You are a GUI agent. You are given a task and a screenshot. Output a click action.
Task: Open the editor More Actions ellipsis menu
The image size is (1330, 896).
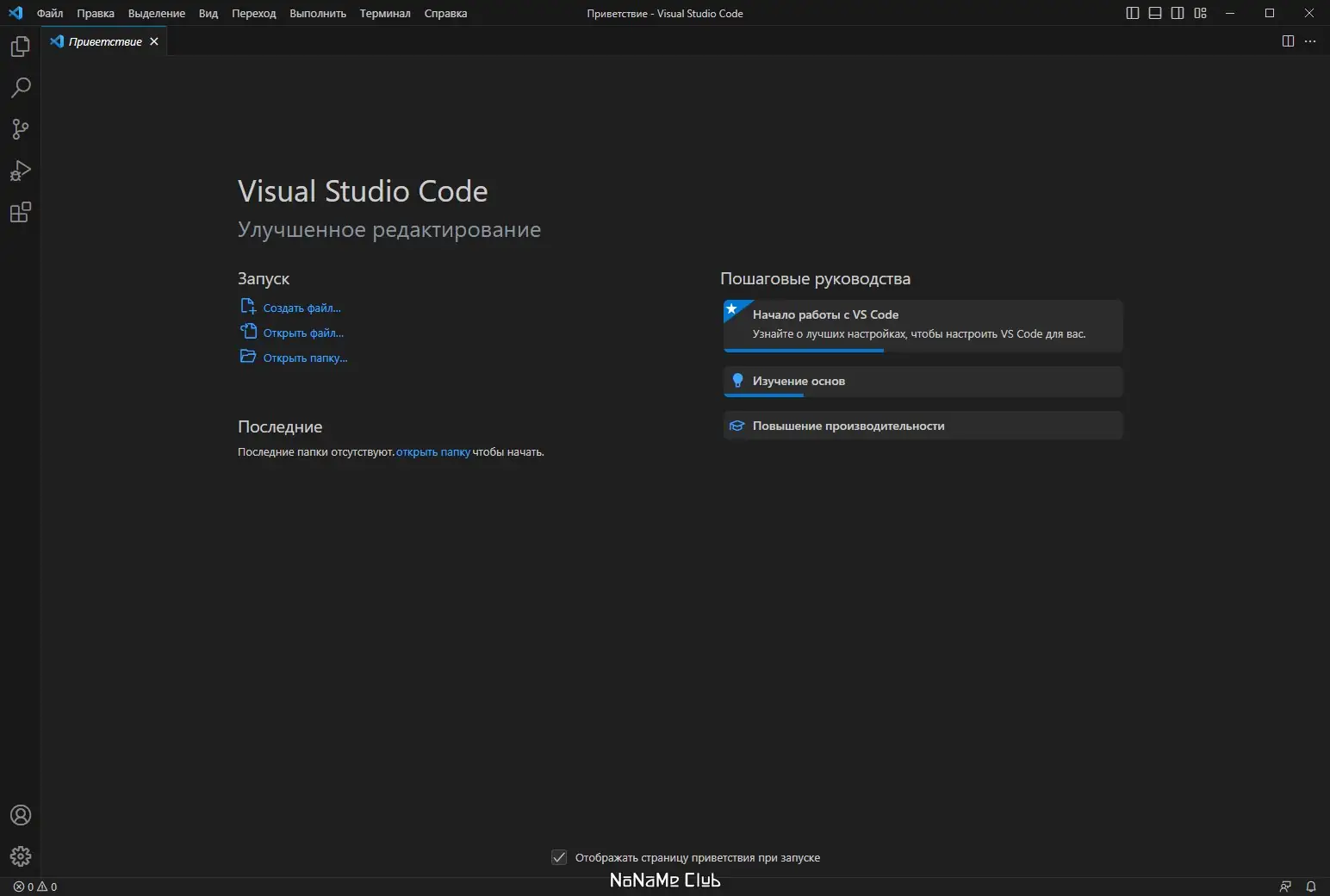click(1310, 41)
